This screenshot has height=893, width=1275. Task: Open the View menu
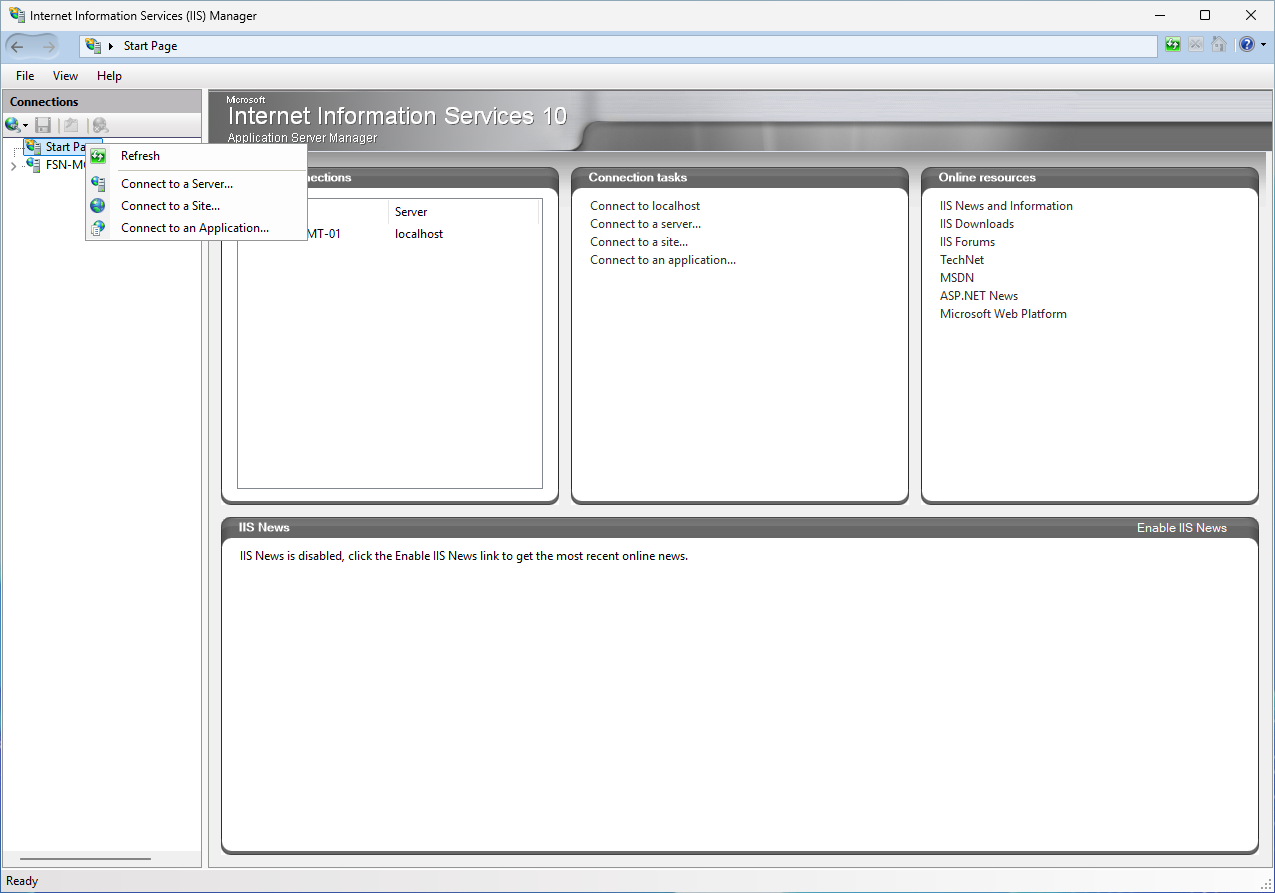(x=65, y=76)
